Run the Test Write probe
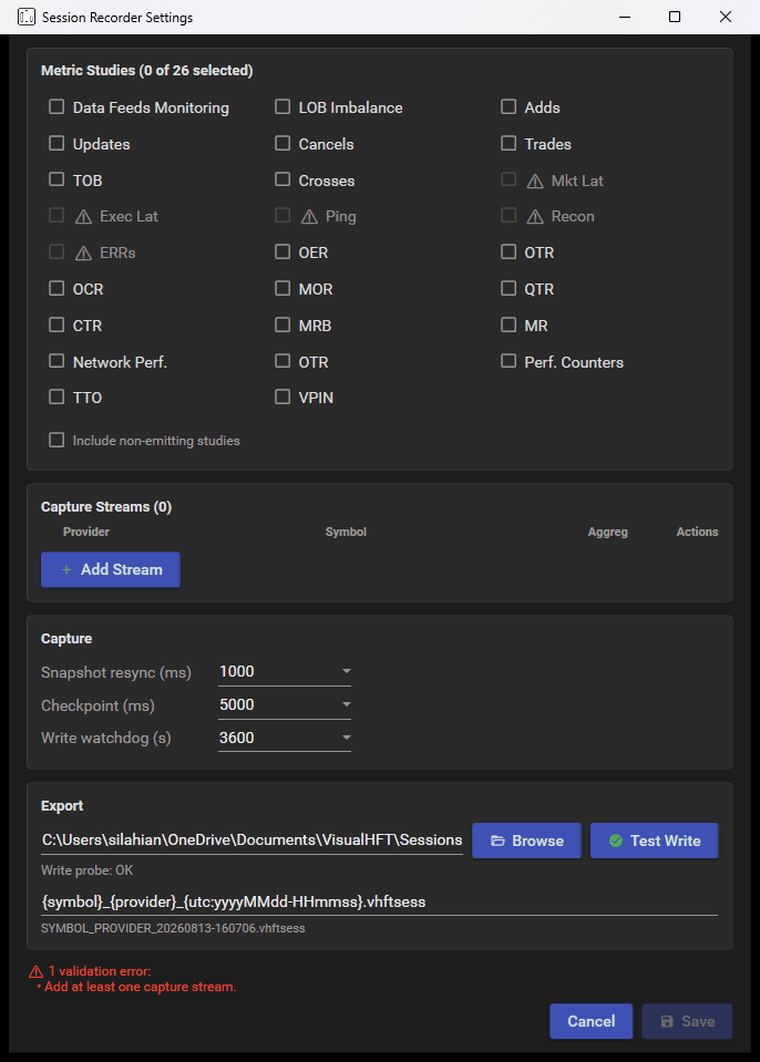This screenshot has height=1062, width=760. pos(654,841)
